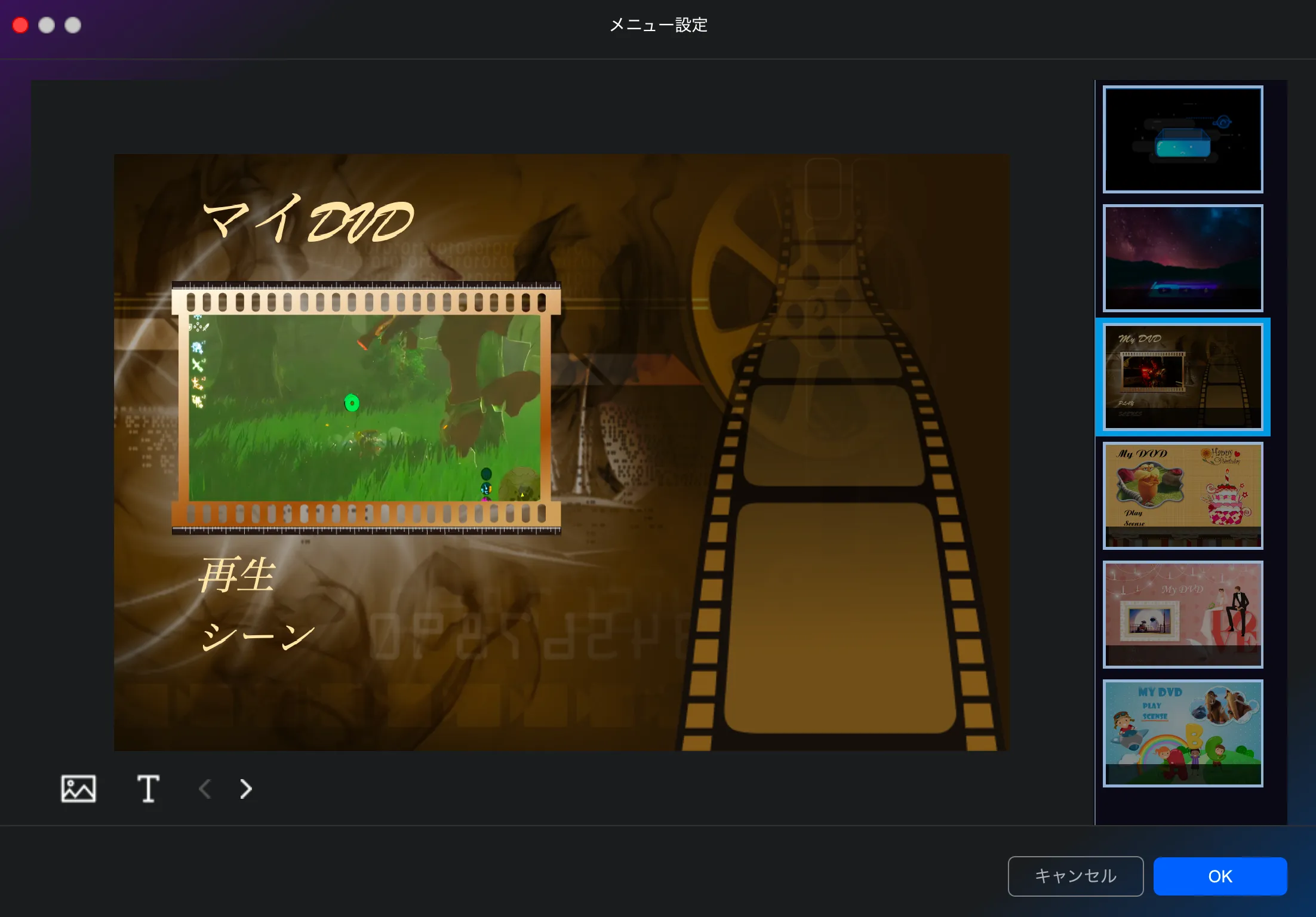
Task: Close the メニュー設定 window with red button
Action: coord(20,25)
